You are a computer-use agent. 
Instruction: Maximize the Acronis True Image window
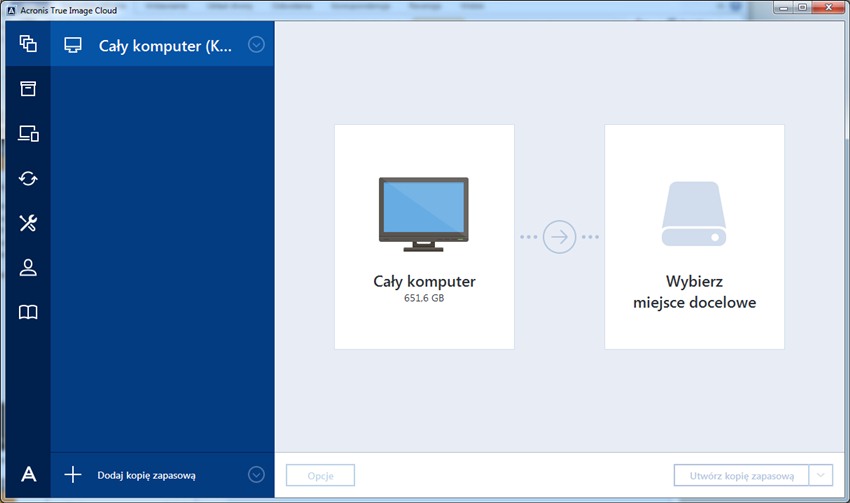802,8
